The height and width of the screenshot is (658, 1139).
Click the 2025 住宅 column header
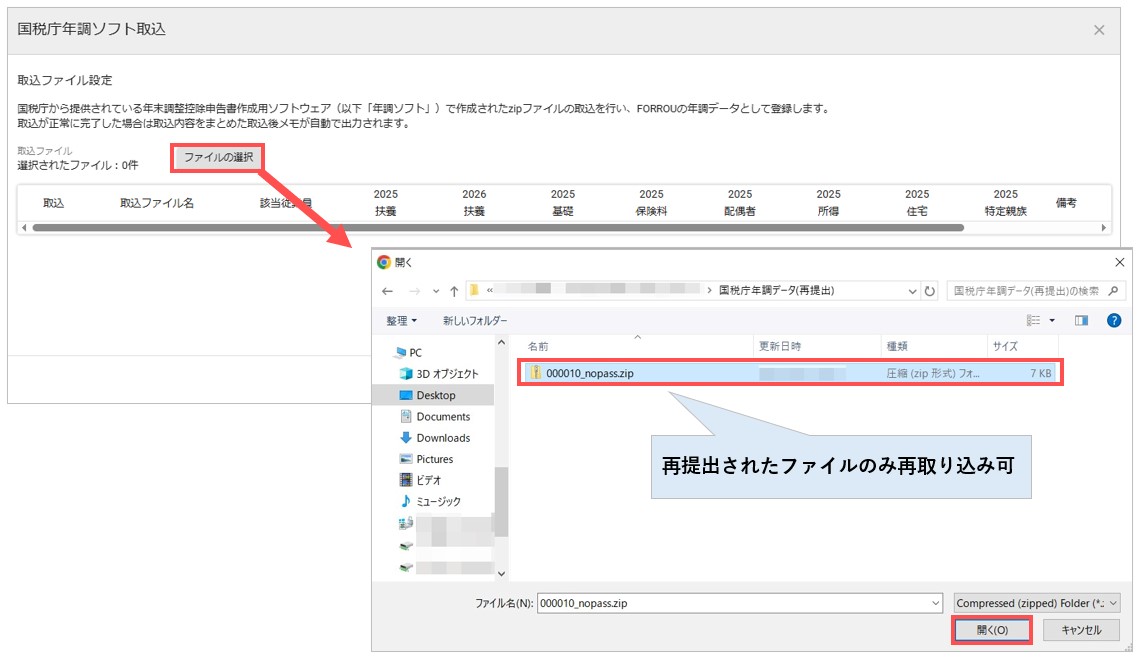(x=917, y=203)
